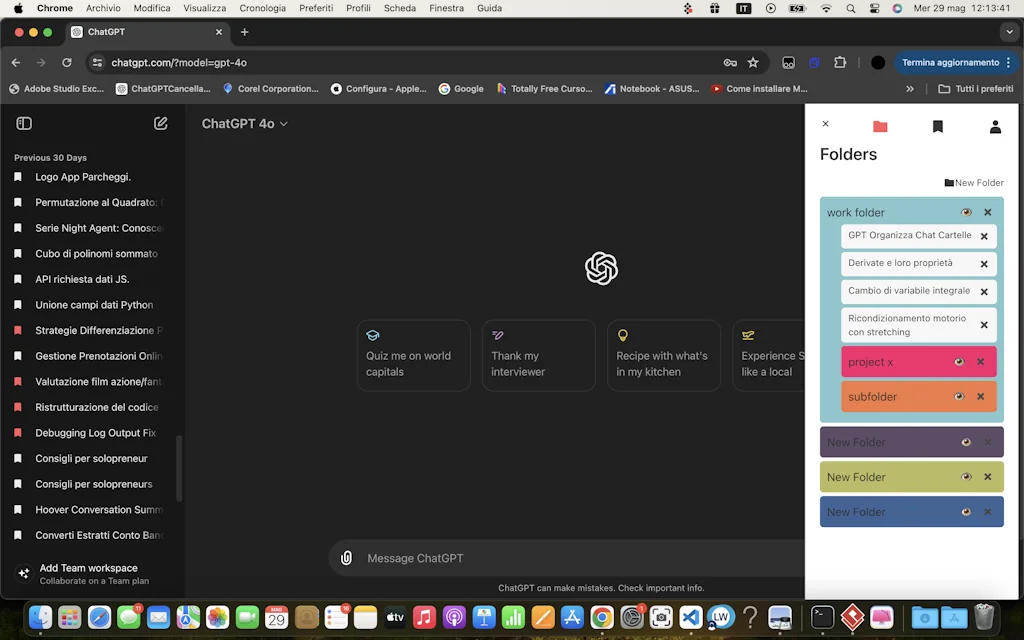The height and width of the screenshot is (640, 1024).
Task: Open the profile tab in the Folders panel
Action: [994, 126]
